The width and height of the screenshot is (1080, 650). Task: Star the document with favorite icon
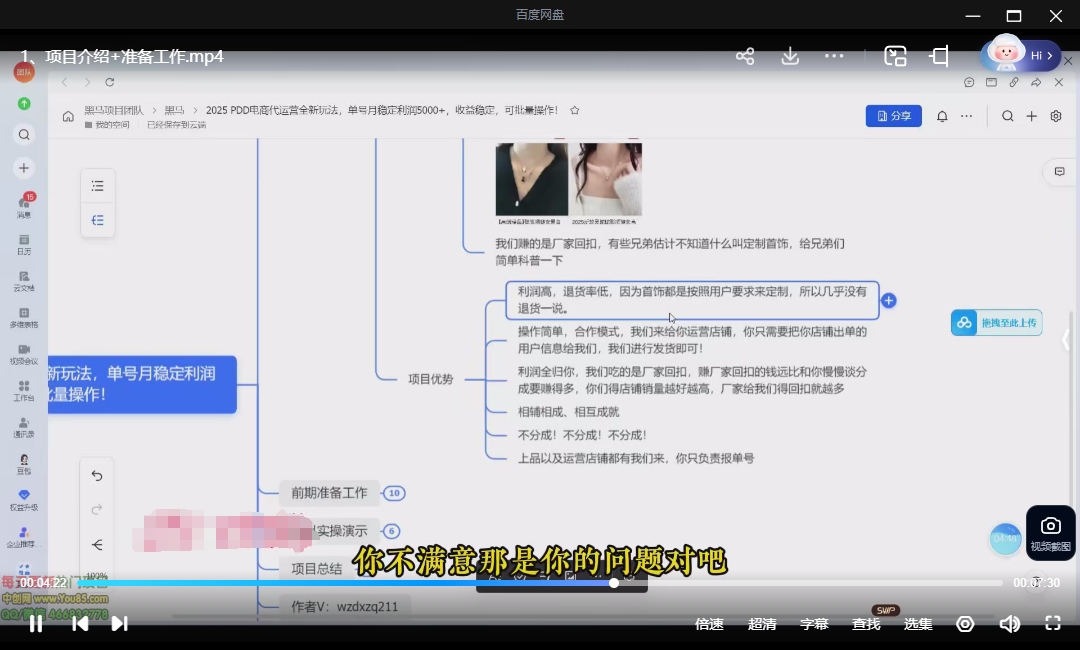coord(574,110)
